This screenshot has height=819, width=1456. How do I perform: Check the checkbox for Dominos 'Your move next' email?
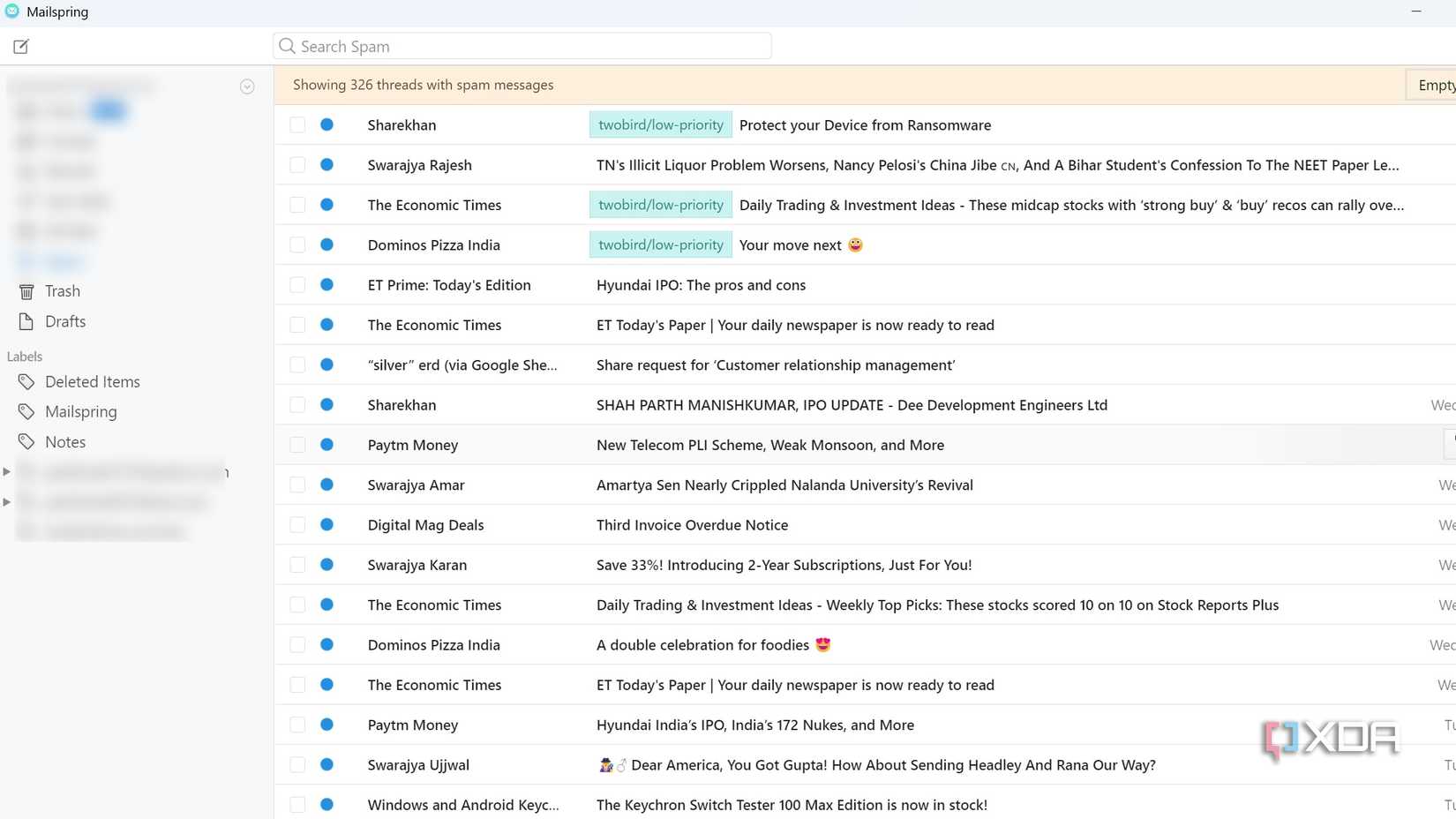pos(297,244)
